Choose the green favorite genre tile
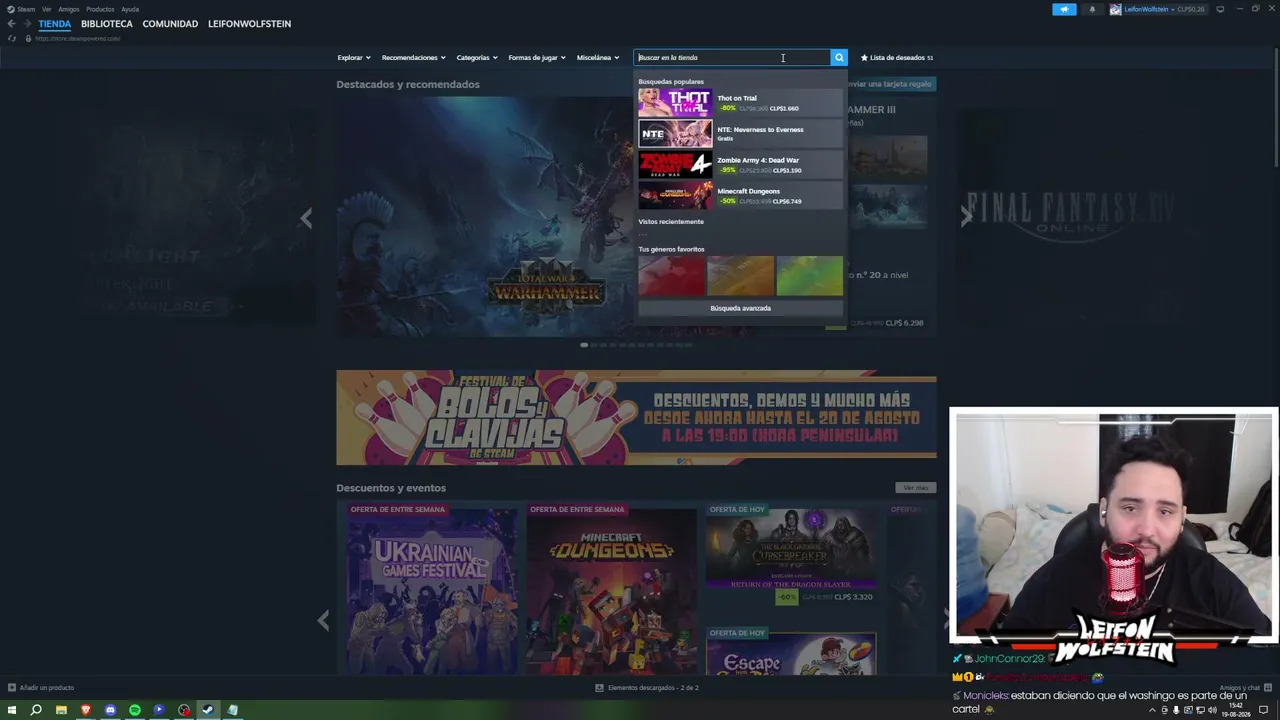This screenshot has height=720, width=1280. (809, 276)
